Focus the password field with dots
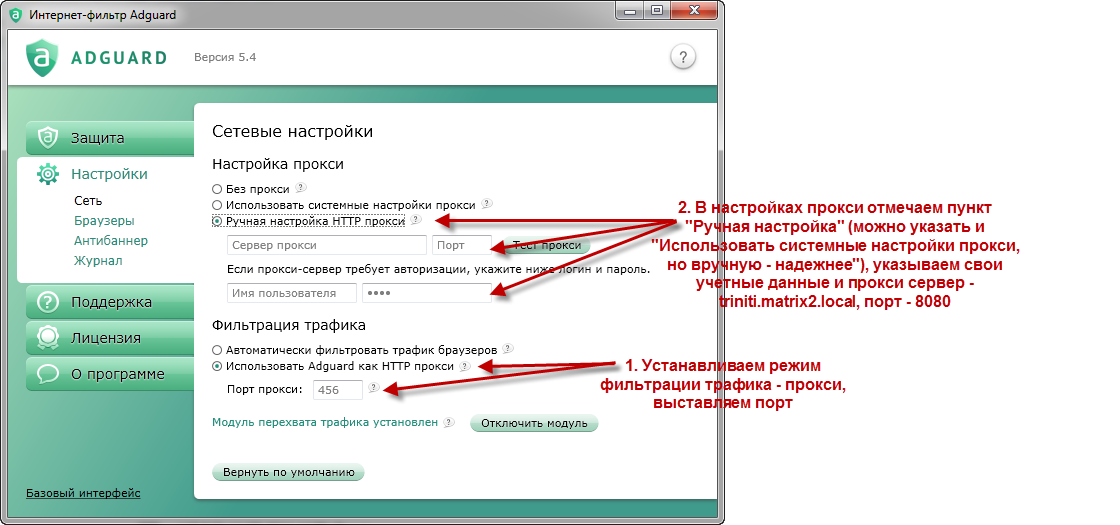 coord(427,293)
